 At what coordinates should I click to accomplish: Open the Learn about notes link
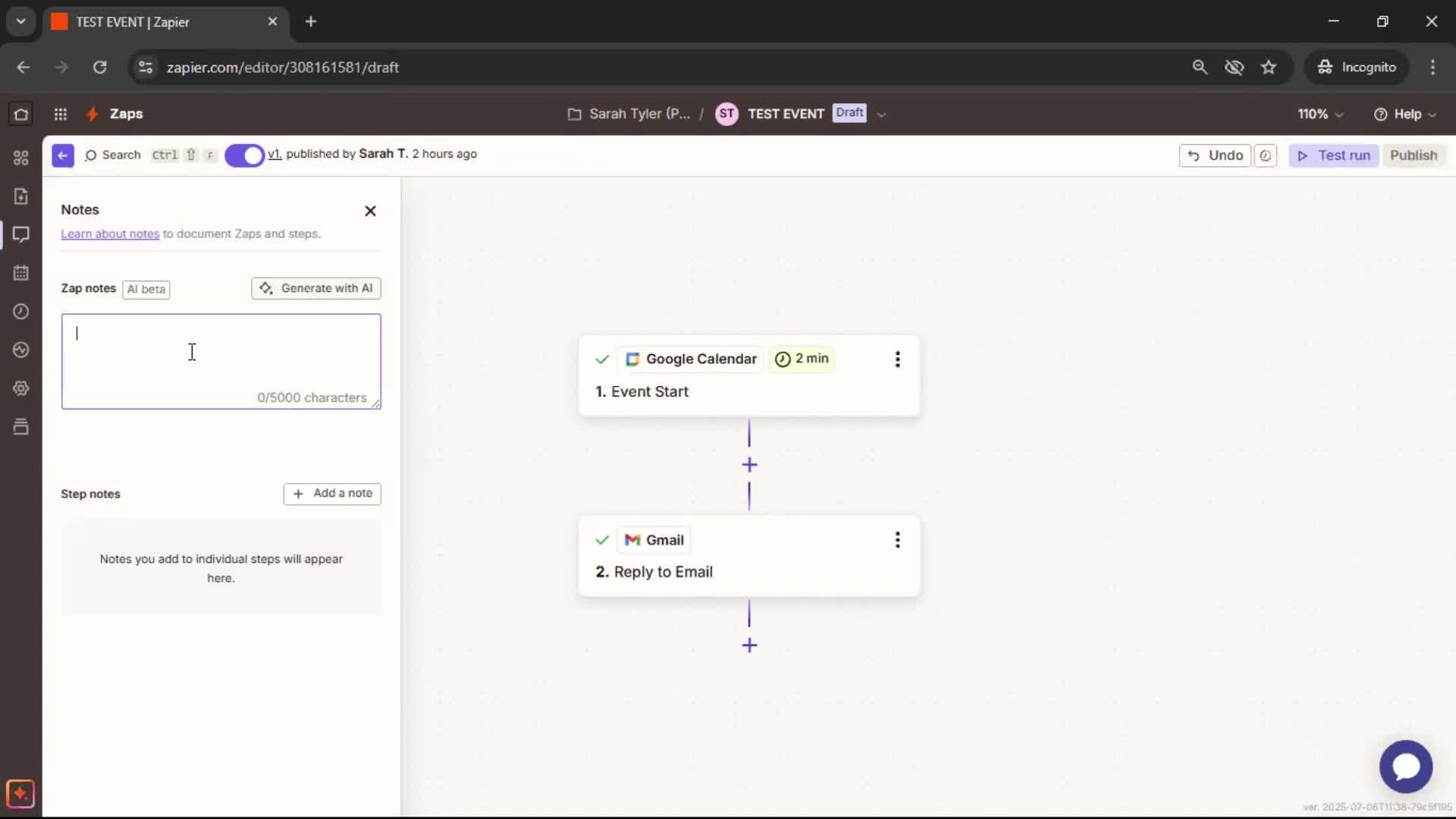coord(110,234)
